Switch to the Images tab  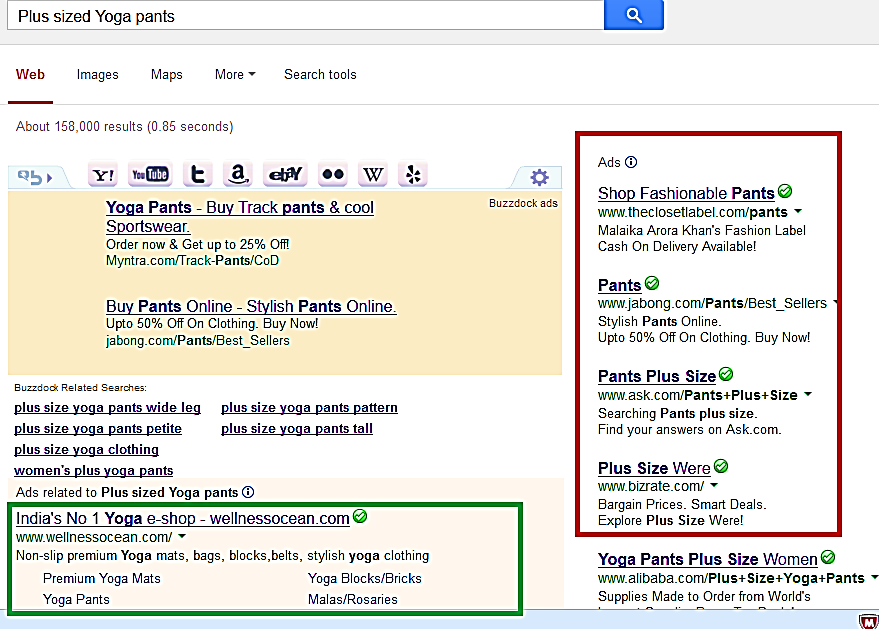coord(98,75)
